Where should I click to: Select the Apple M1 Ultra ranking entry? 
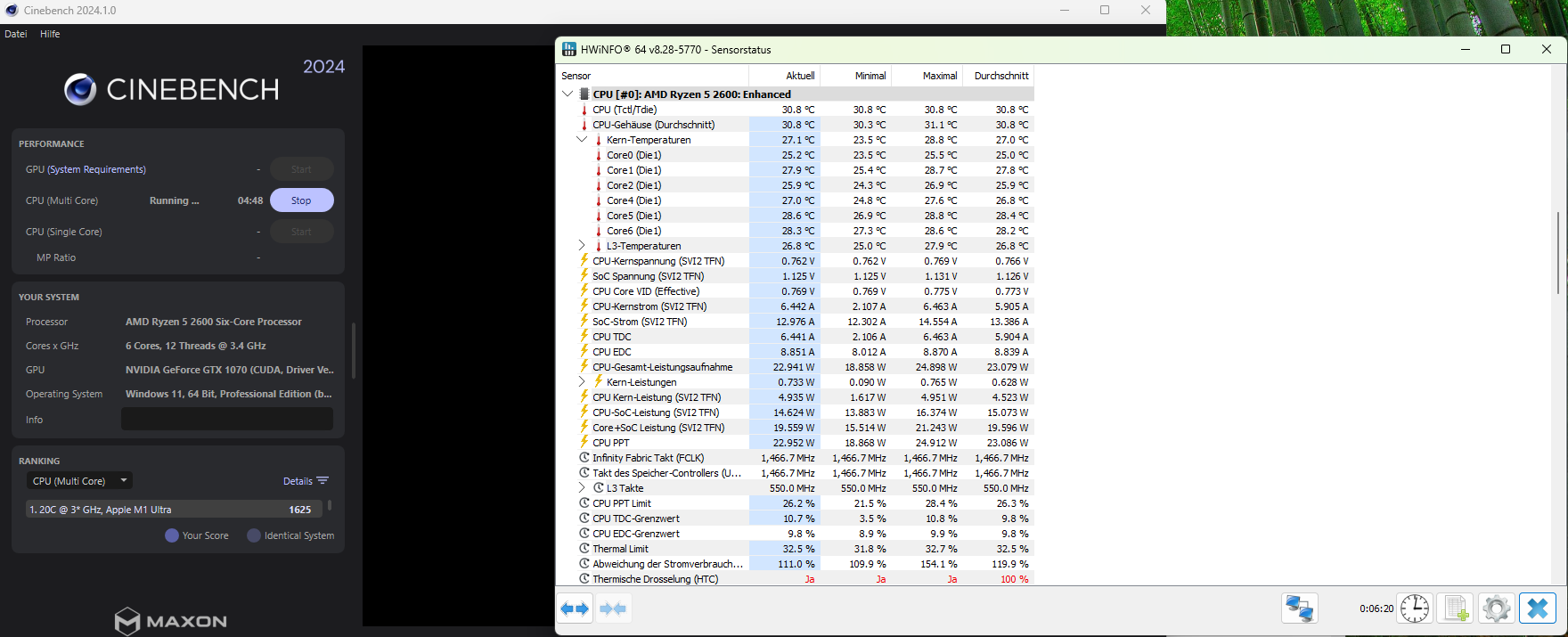[x=173, y=510]
